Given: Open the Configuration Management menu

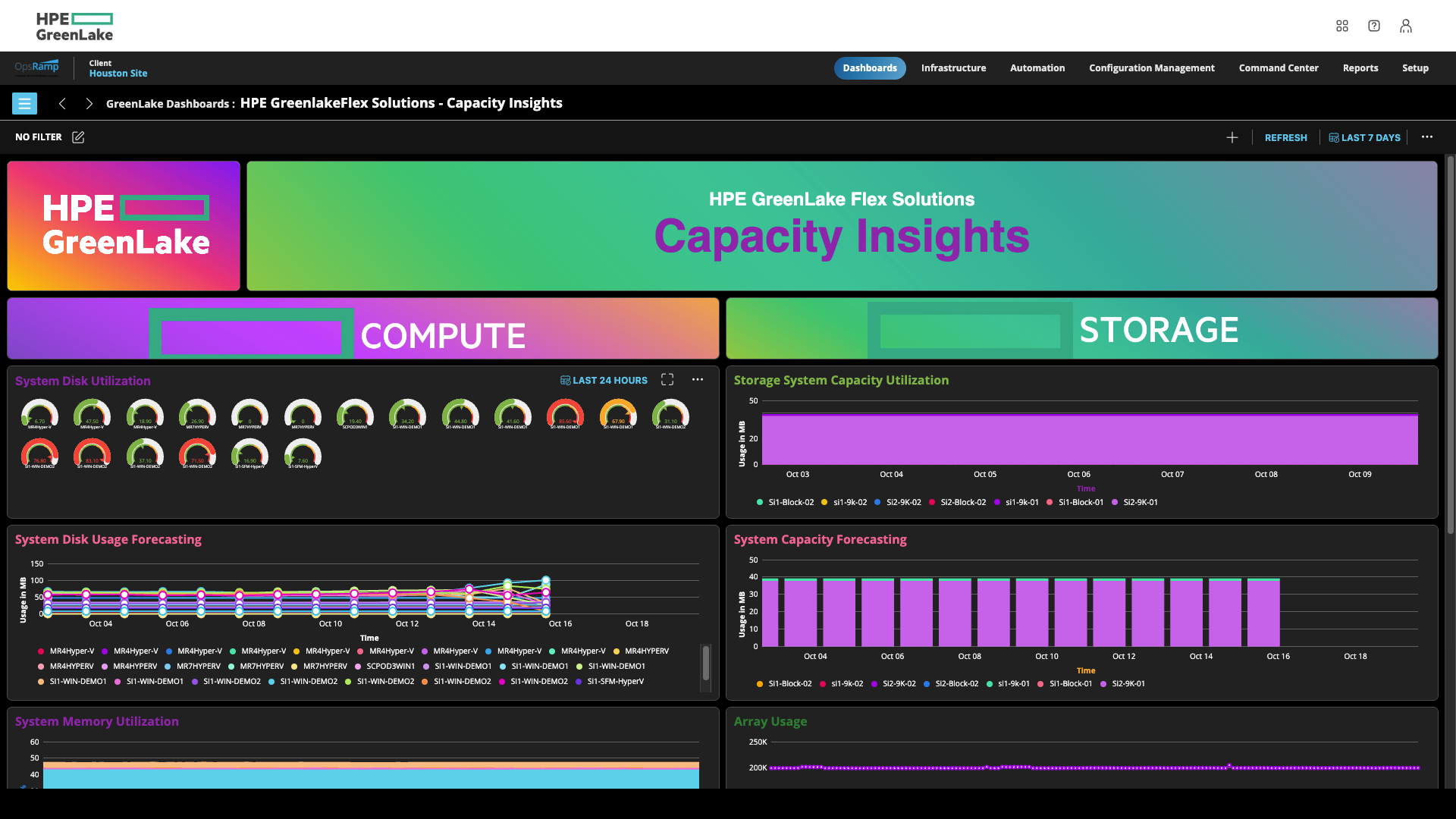Looking at the screenshot, I should [1152, 67].
